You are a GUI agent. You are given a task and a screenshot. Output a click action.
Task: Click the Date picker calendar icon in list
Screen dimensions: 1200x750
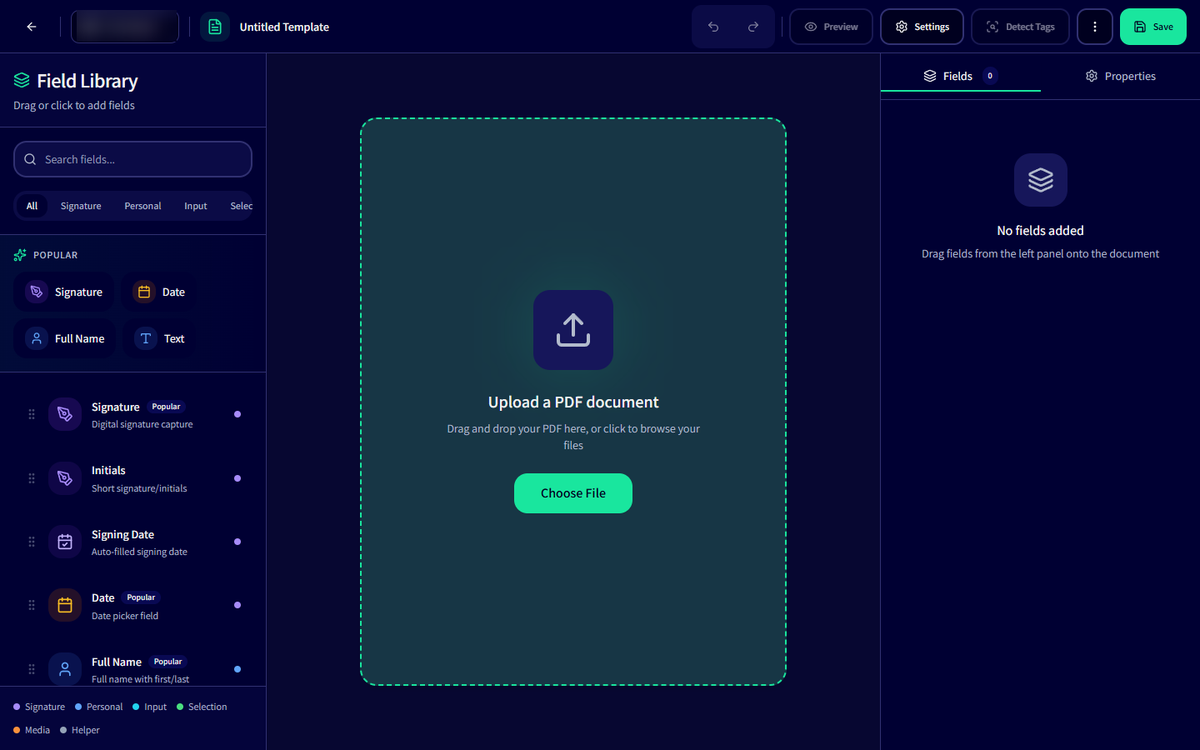pyautogui.click(x=65, y=605)
